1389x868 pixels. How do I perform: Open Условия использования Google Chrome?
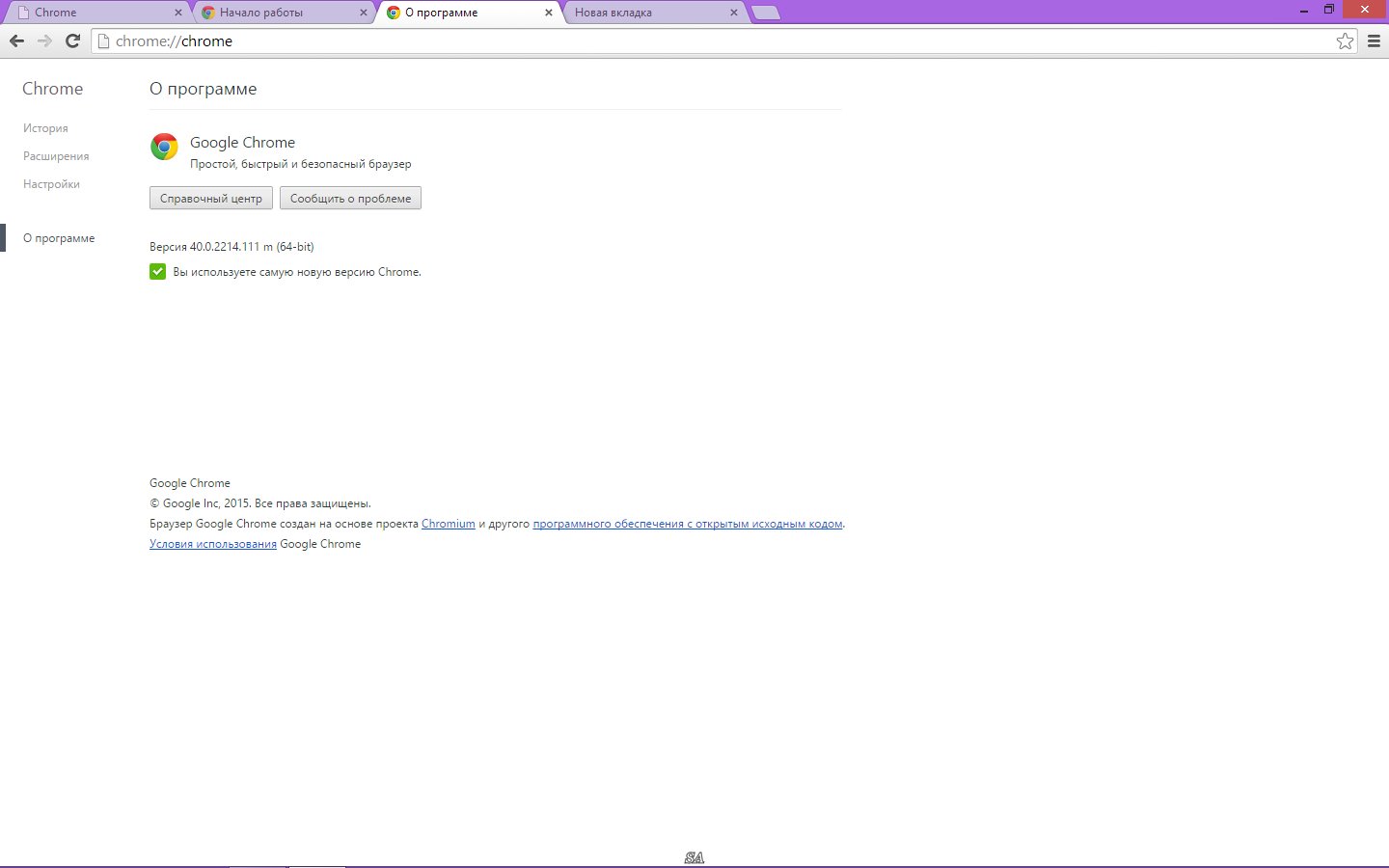point(212,543)
